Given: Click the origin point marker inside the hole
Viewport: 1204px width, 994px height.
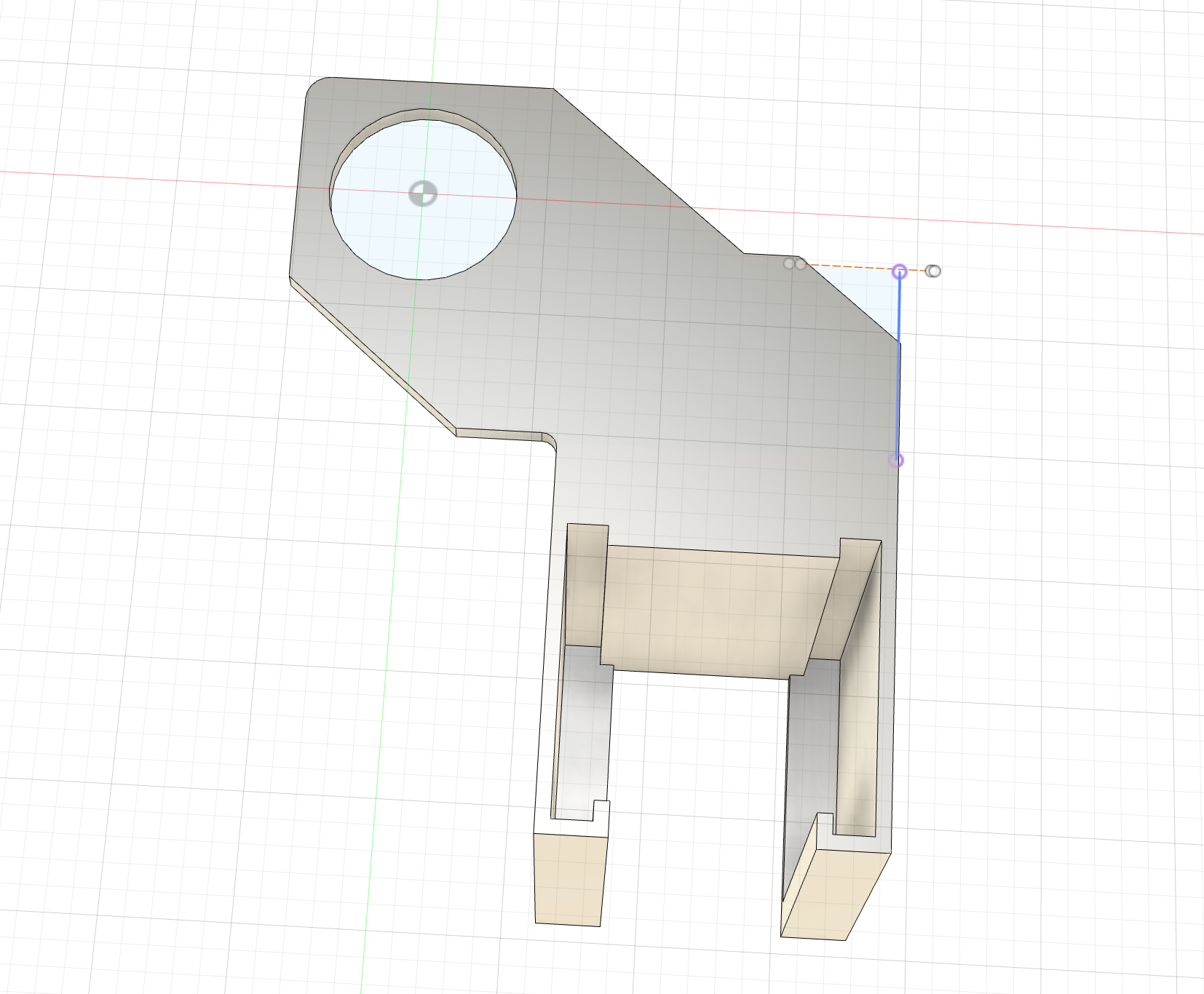Looking at the screenshot, I should 422,194.
